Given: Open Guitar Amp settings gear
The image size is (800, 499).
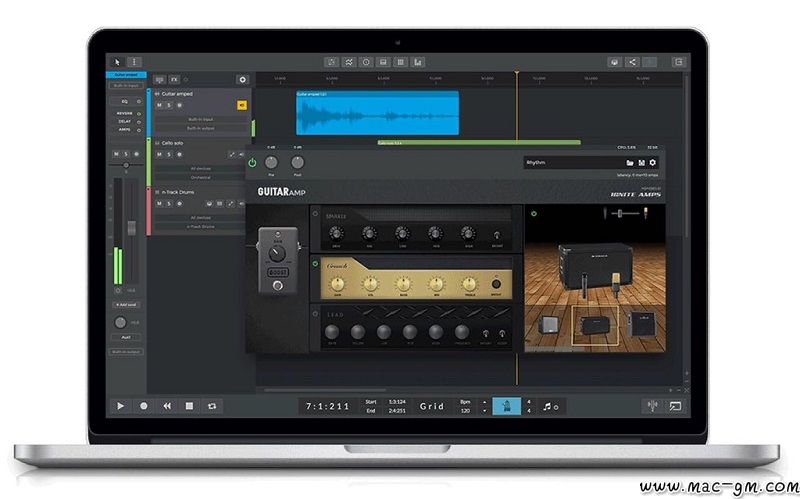Looking at the screenshot, I should pyautogui.click(x=653, y=163).
